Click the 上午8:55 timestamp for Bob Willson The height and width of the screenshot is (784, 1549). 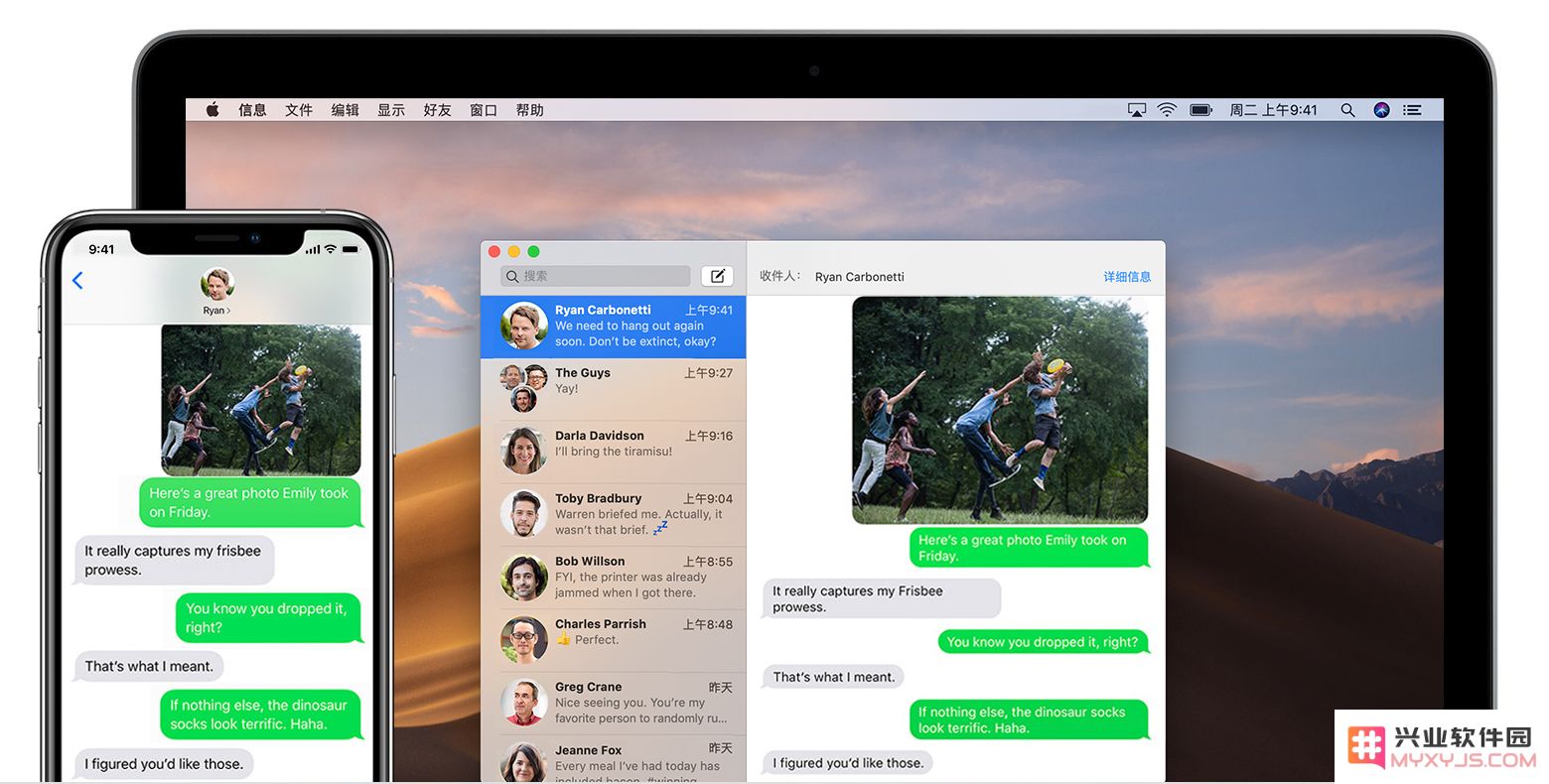pyautogui.click(x=708, y=562)
